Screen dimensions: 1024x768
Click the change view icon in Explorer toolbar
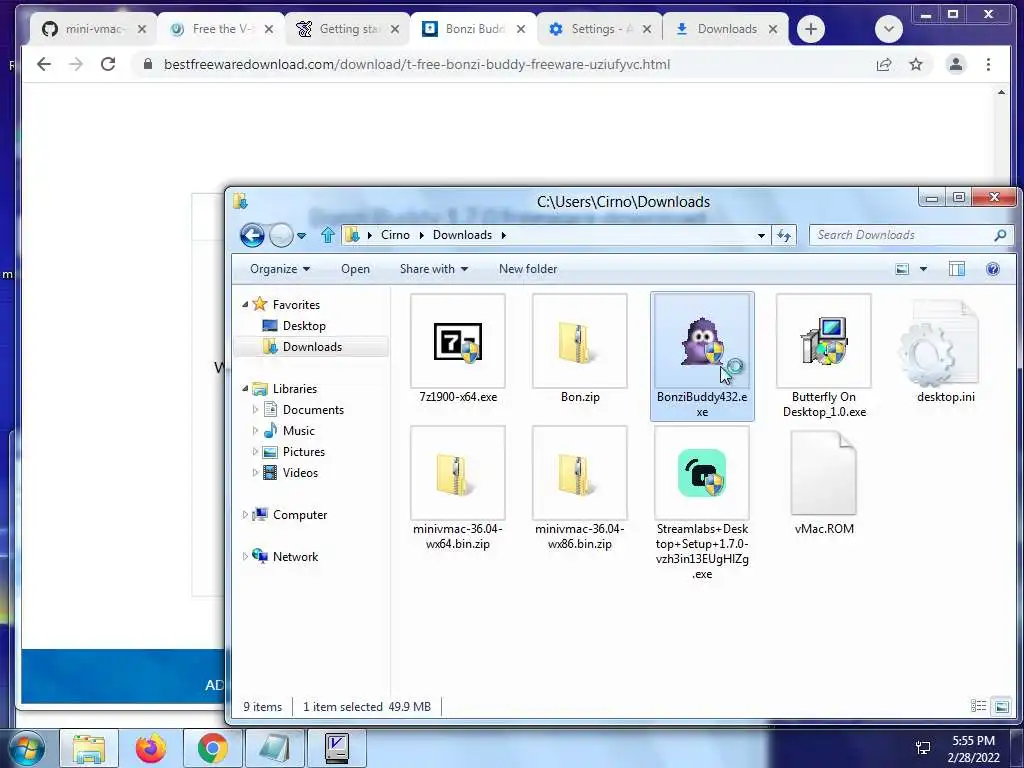(x=902, y=269)
